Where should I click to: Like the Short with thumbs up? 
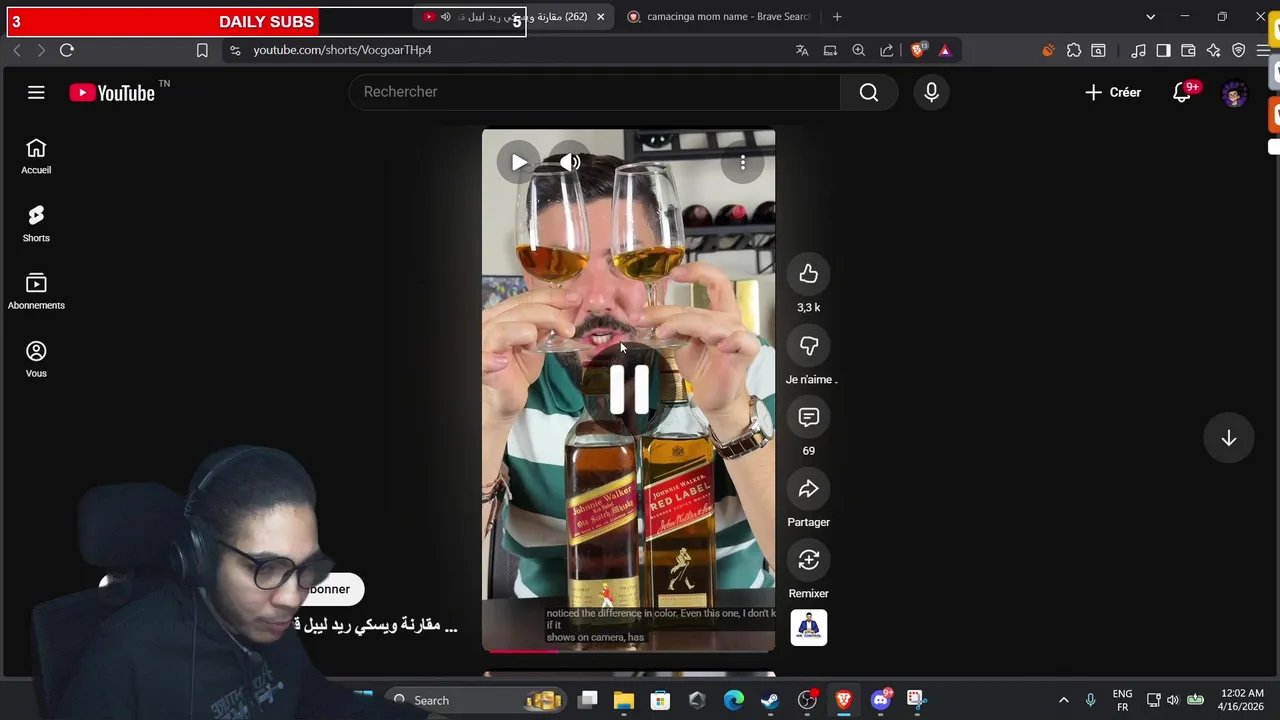pos(809,274)
